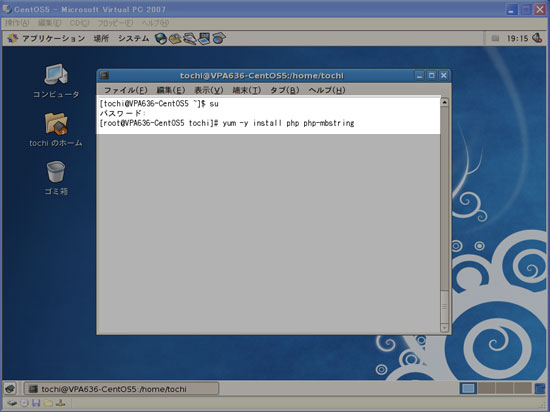Open the terminal 端末(T) menu
The width and height of the screenshot is (550, 412).
tap(247, 90)
